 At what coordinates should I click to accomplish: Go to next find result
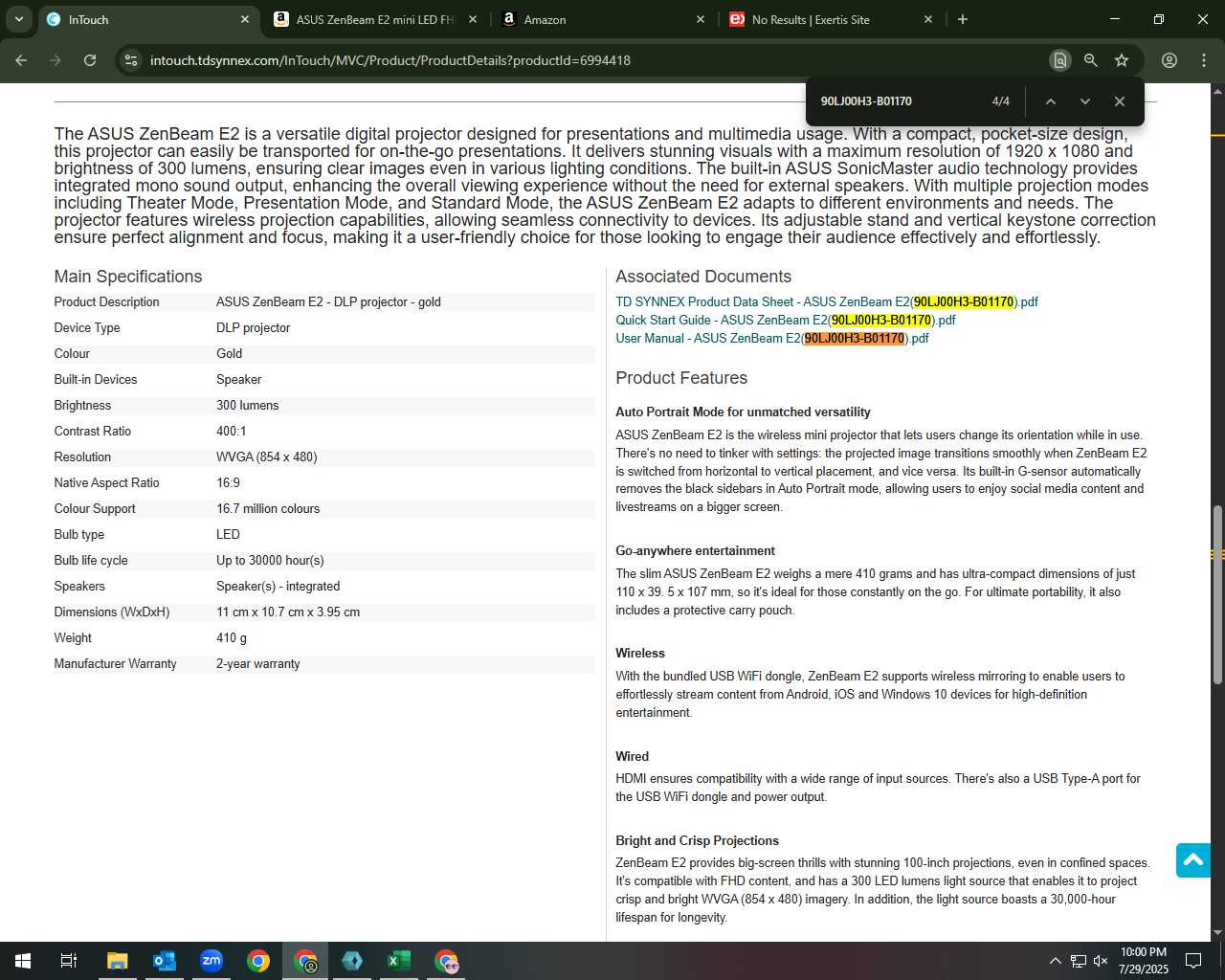pyautogui.click(x=1084, y=101)
